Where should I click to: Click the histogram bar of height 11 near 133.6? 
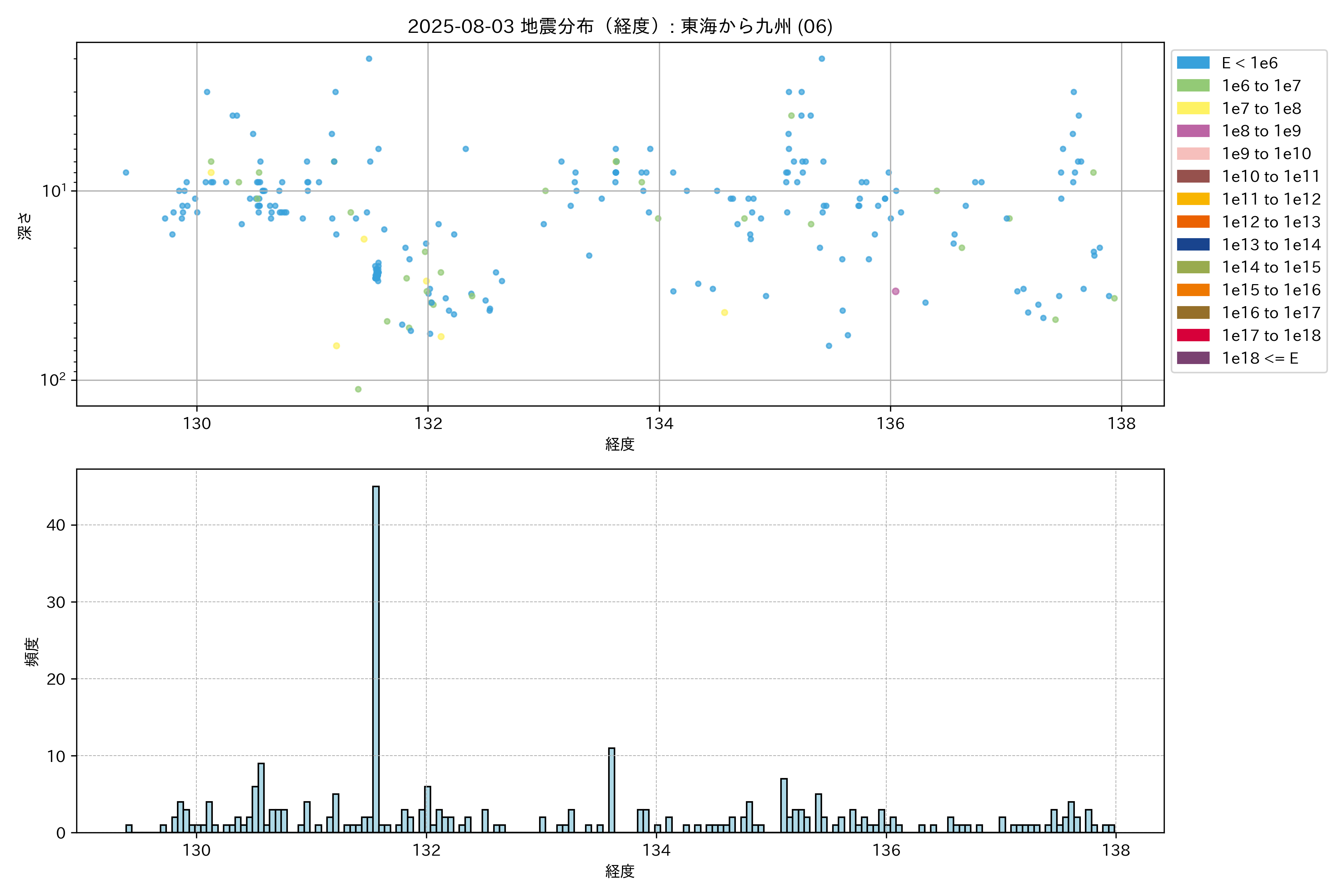click(612, 790)
